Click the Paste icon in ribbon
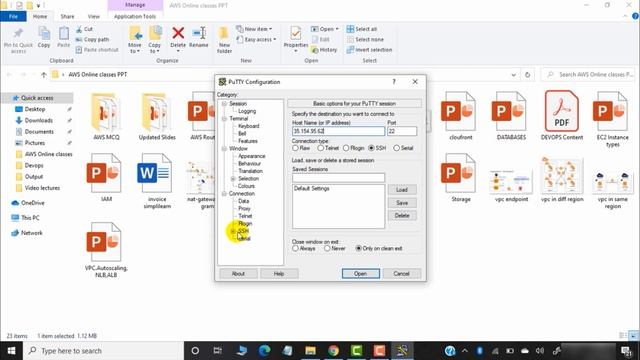The image size is (640, 360). coord(64,33)
